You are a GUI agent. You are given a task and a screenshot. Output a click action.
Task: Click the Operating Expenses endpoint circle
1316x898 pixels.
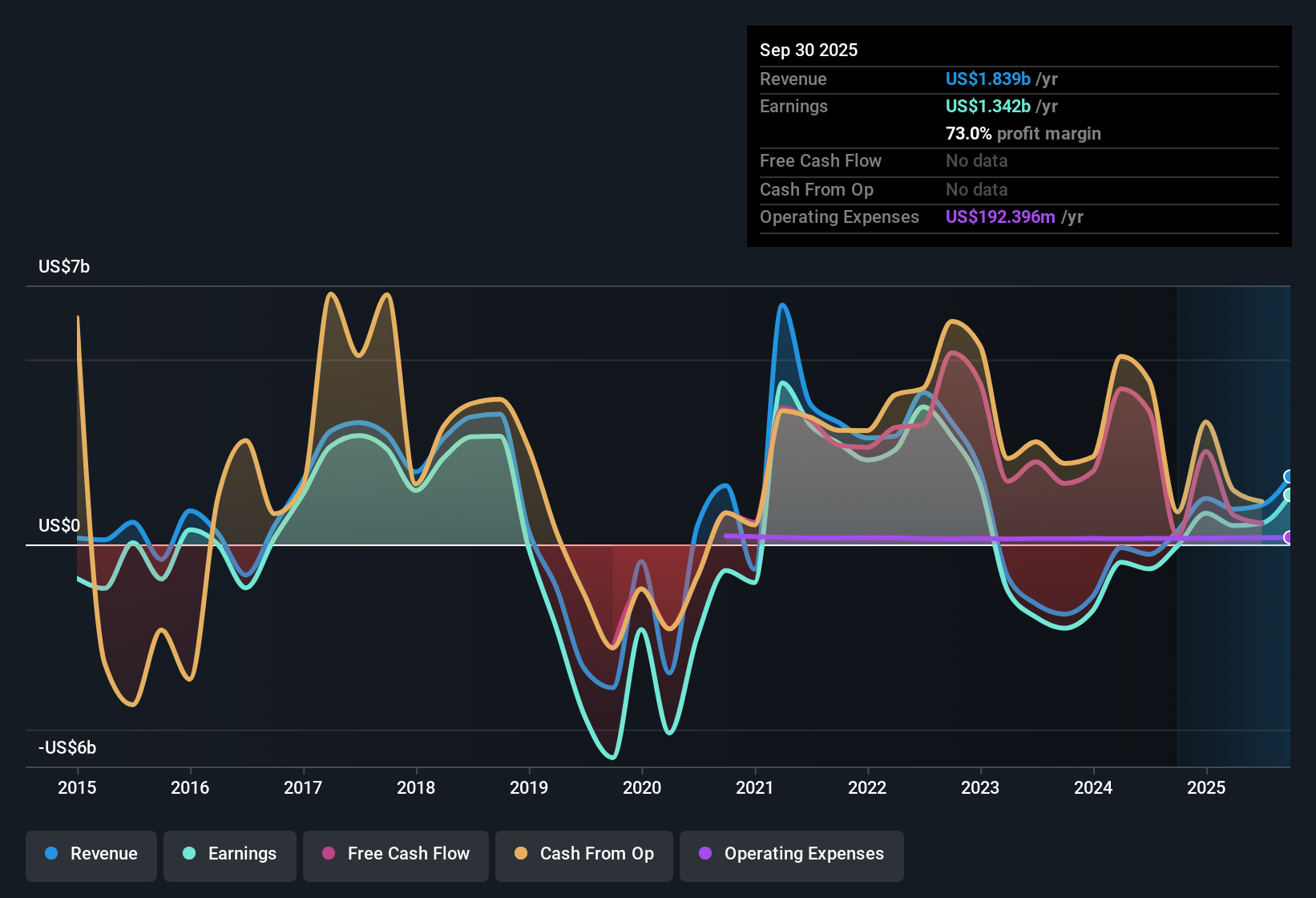click(1288, 537)
